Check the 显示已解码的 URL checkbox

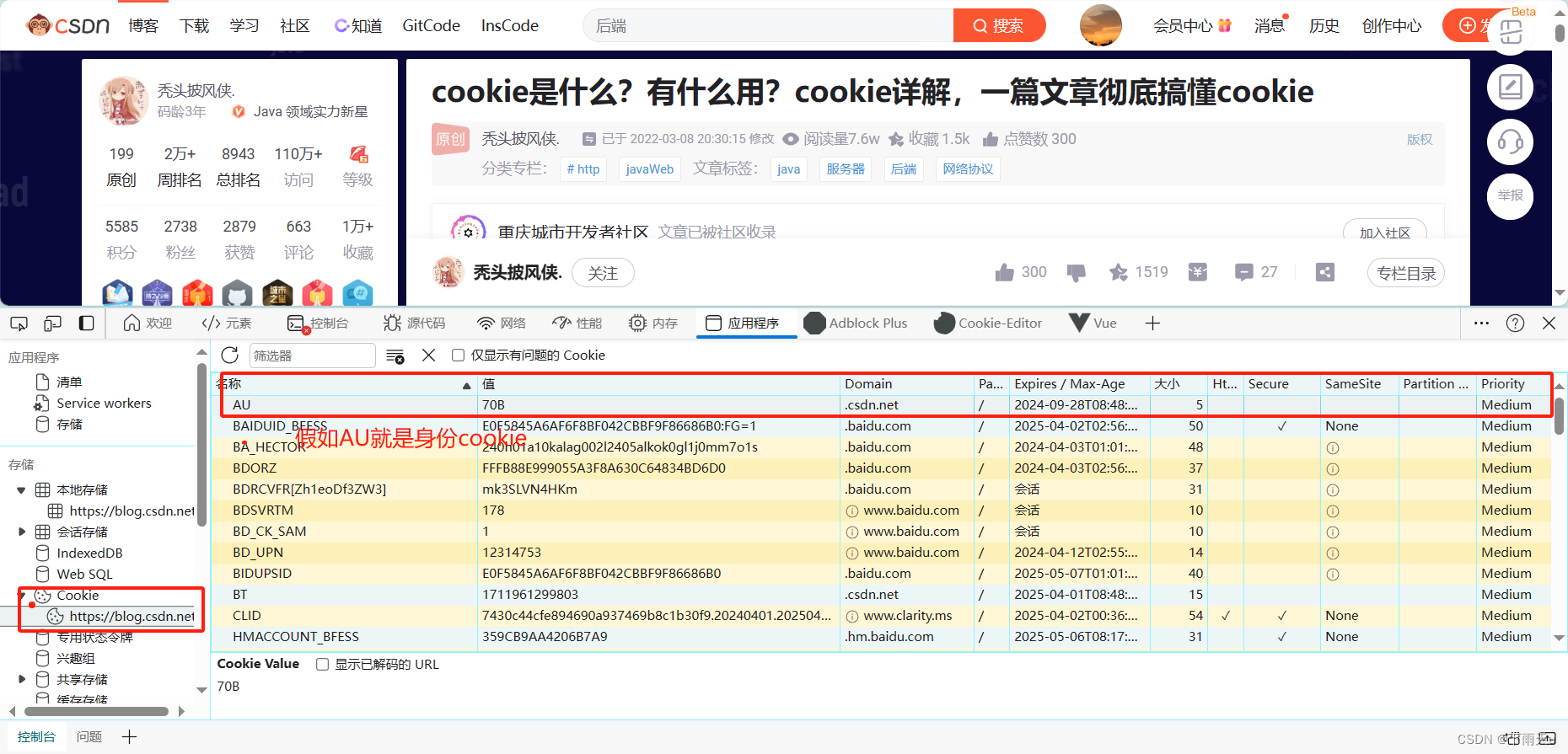pyautogui.click(x=322, y=665)
